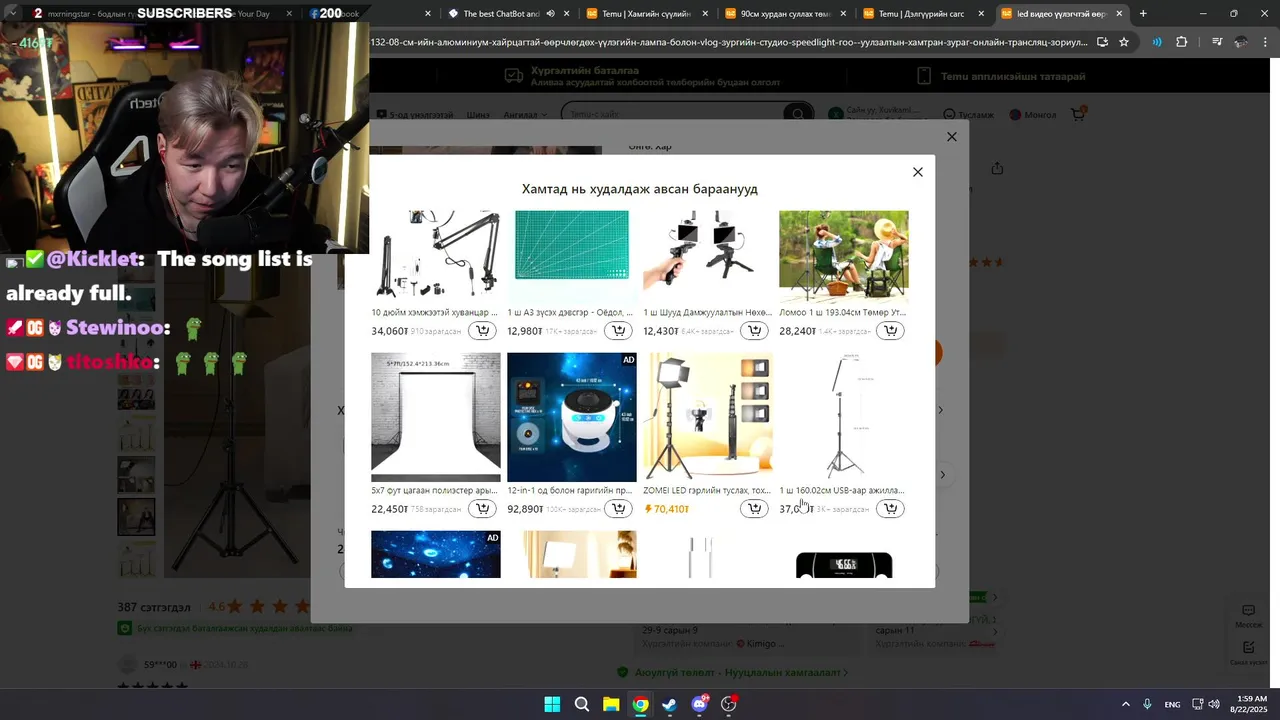Open the title '1 ш Шууд Дамжуулалтын'
The width and height of the screenshot is (1280, 720).
(707, 313)
